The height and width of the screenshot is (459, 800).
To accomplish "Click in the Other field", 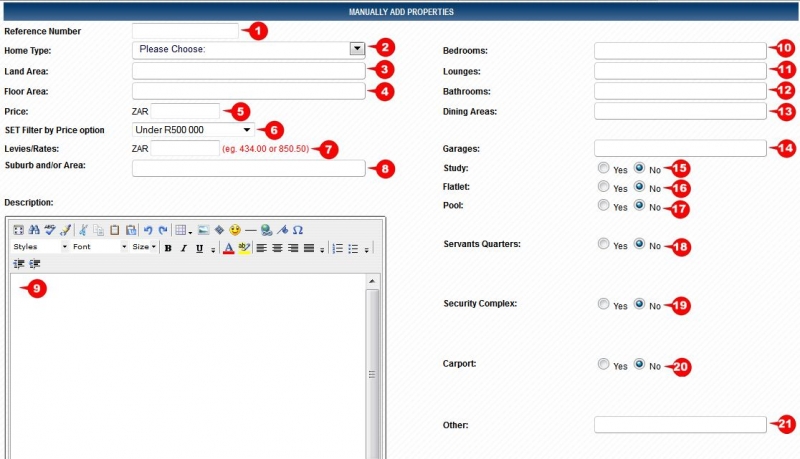I will click(680, 424).
